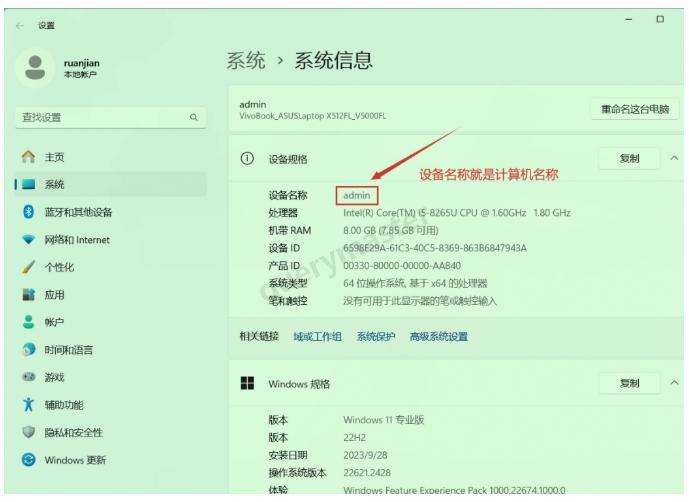
Task: Click the Windows Feature Experience Pack text
Action: click(x=454, y=490)
